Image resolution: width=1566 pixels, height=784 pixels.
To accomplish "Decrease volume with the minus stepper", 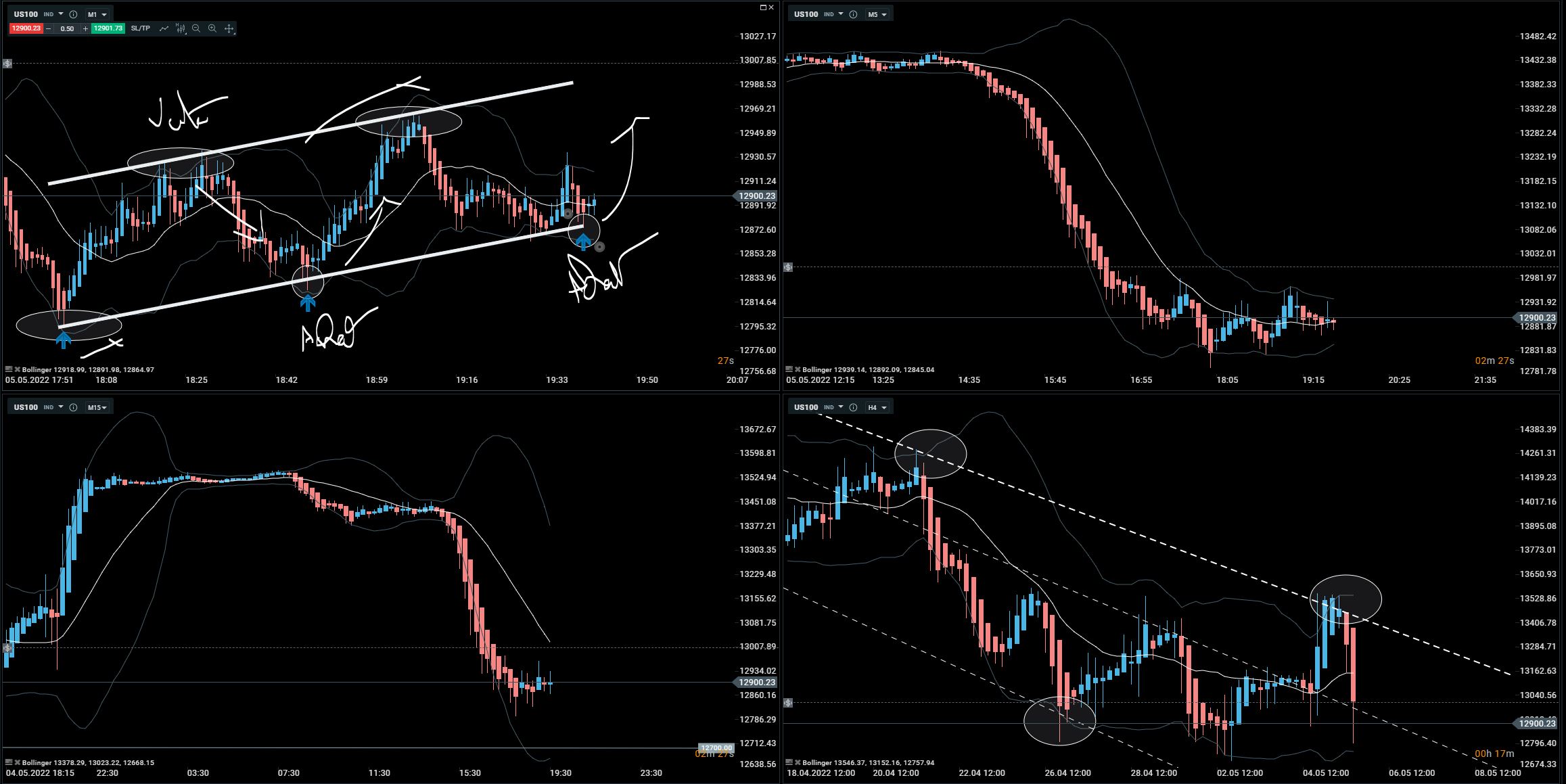I will click(49, 28).
